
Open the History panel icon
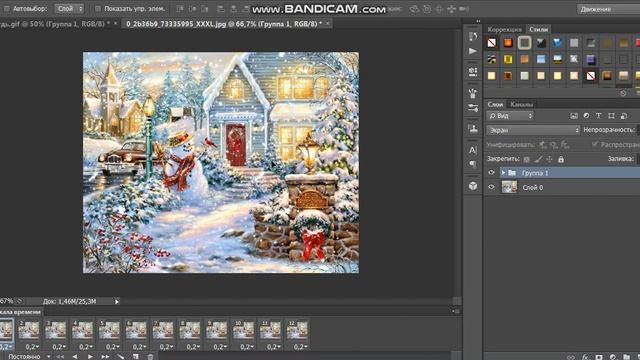473,36
